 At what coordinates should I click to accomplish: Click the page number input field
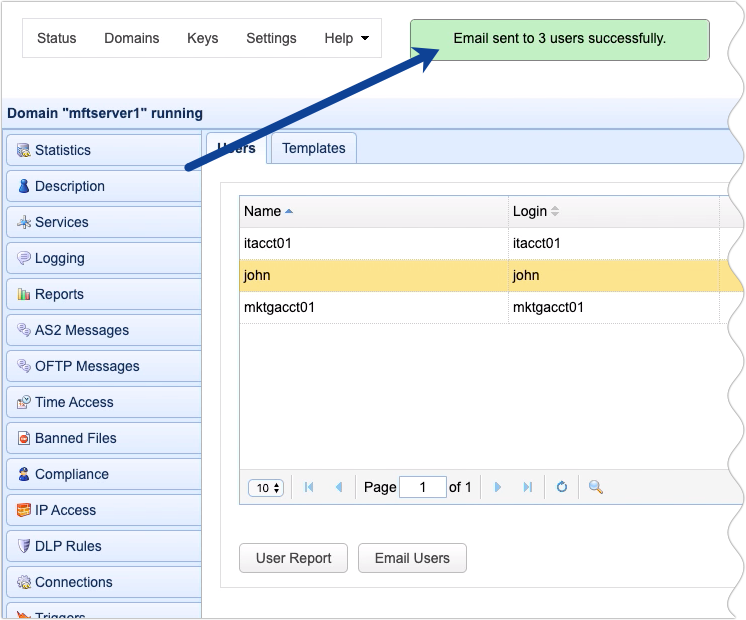point(422,487)
